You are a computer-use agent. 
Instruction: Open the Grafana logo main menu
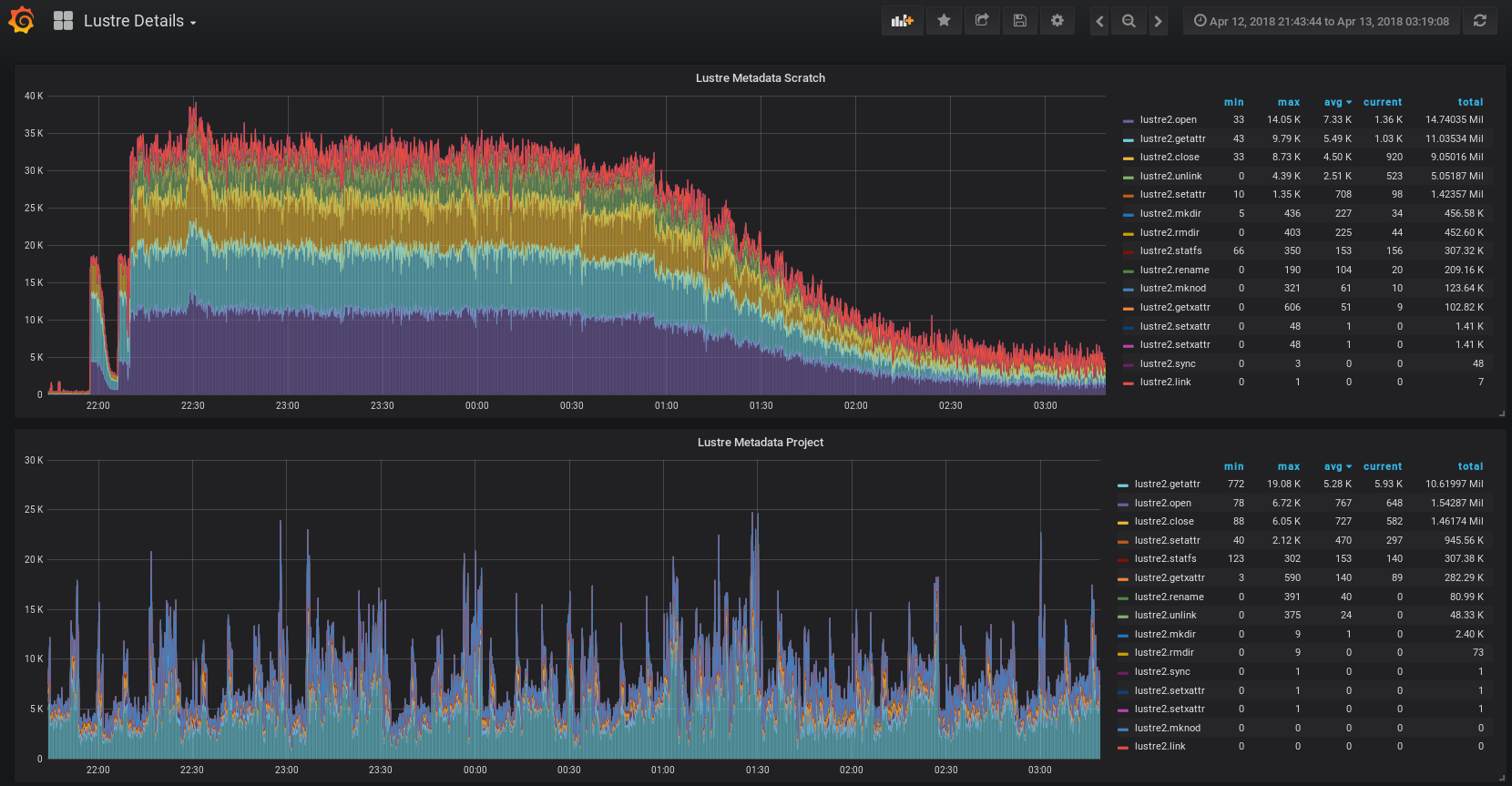pyautogui.click(x=21, y=20)
